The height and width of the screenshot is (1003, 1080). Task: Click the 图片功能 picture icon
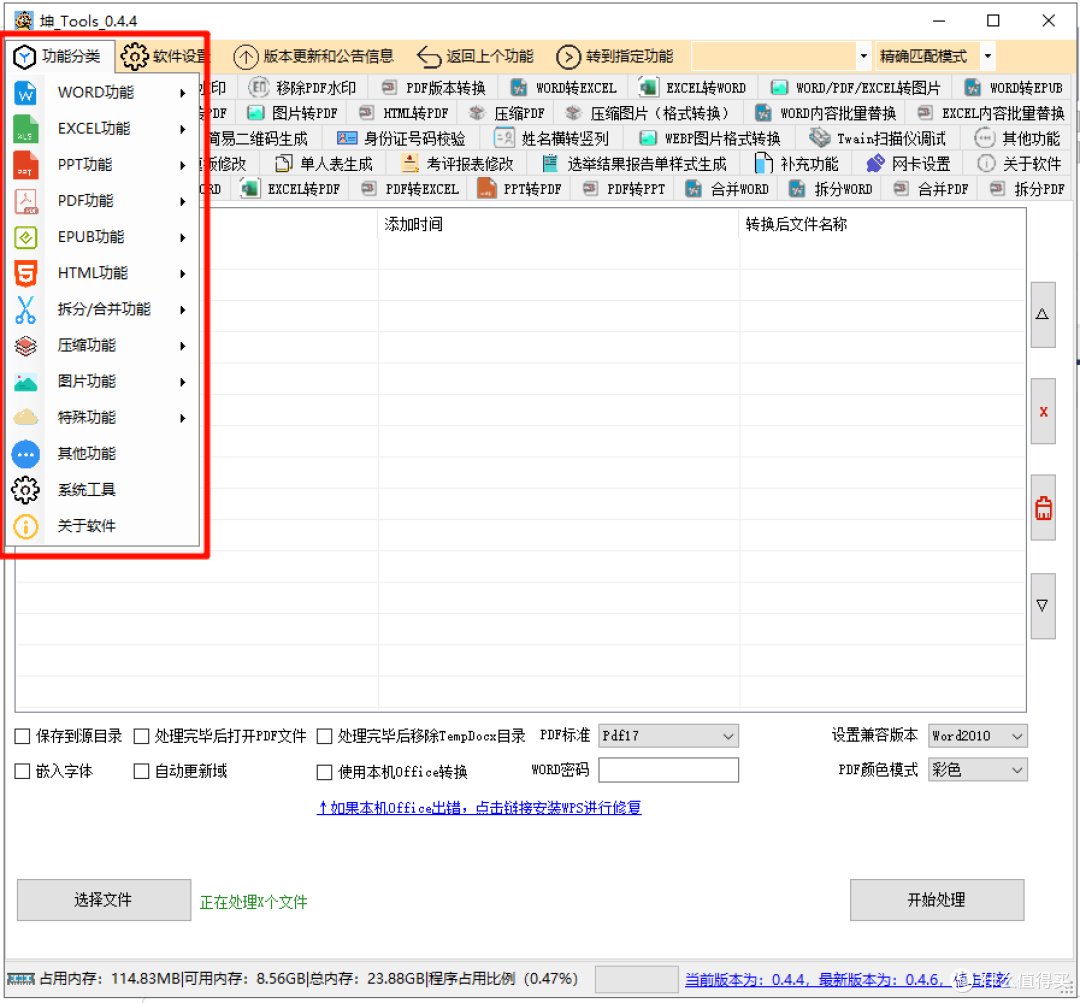(x=25, y=382)
